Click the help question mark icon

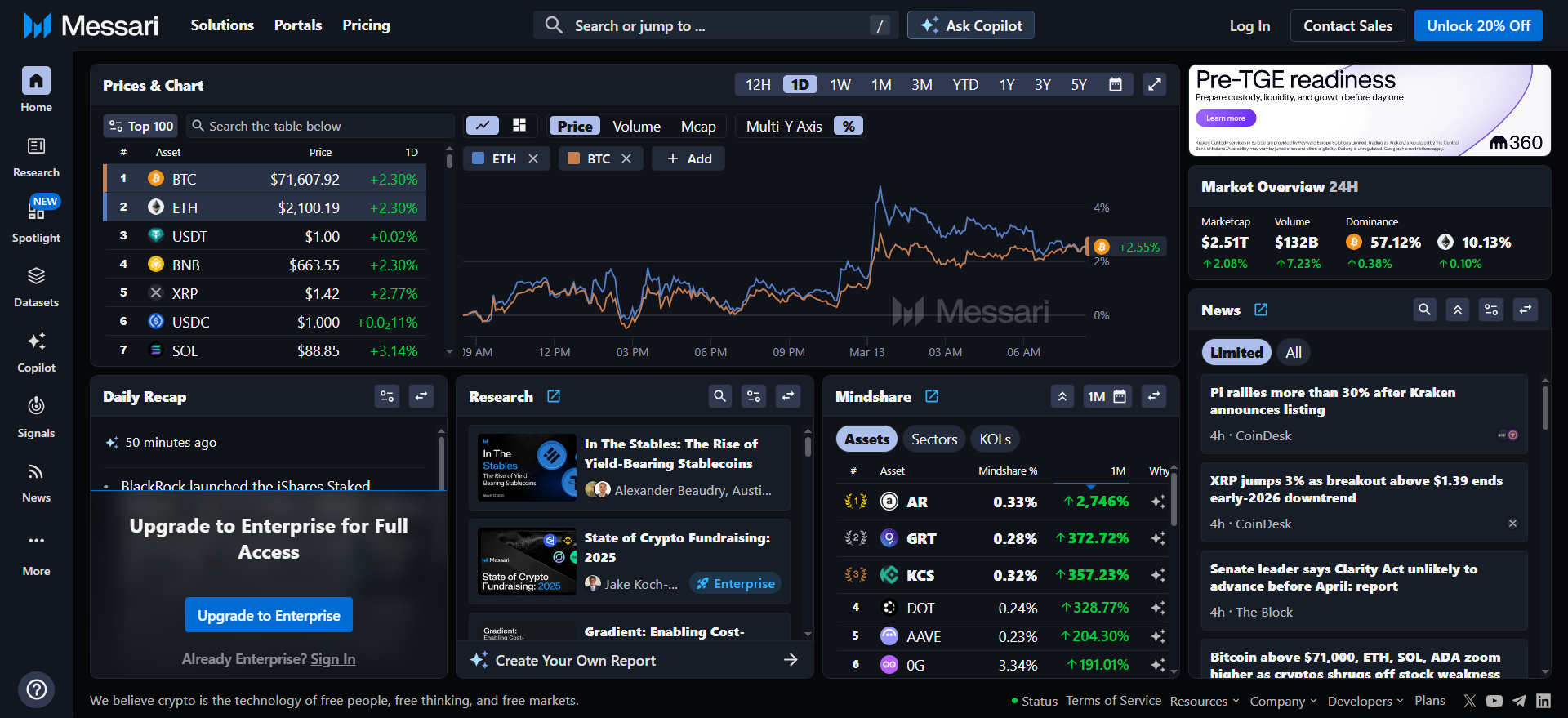tap(36, 689)
